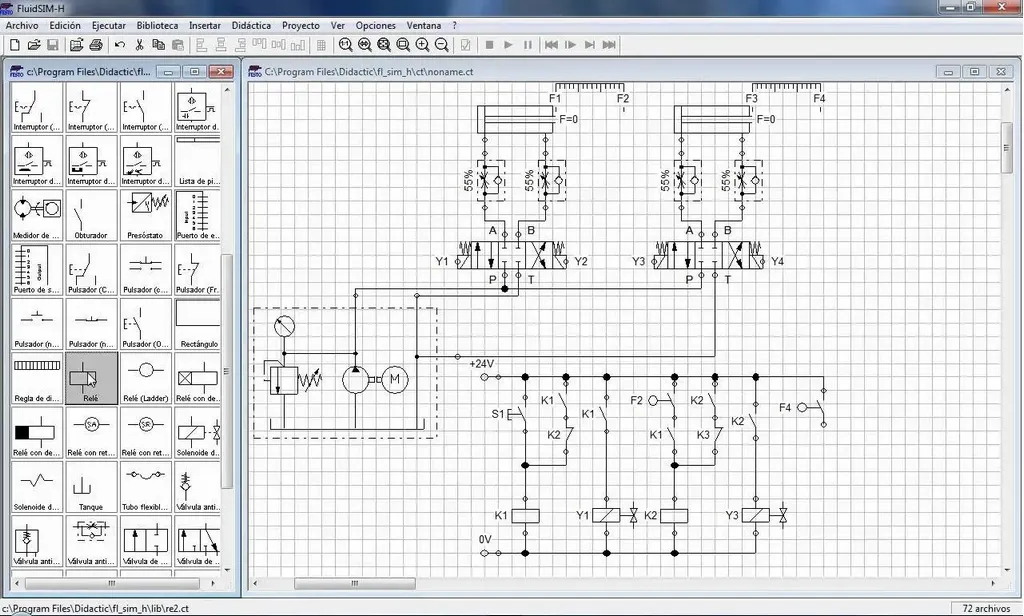Select the Lista de piezas item
The height and width of the screenshot is (616, 1024).
point(199,161)
